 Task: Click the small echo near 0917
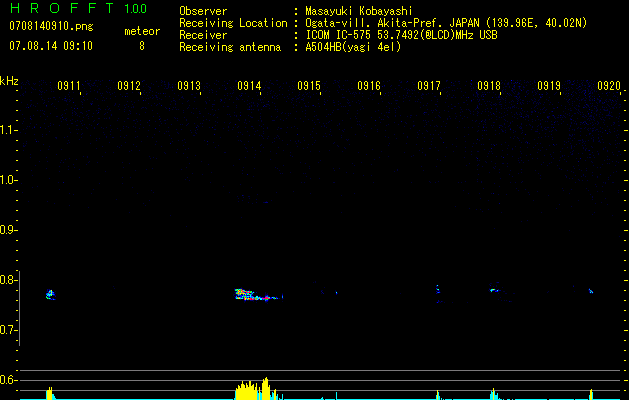point(438,289)
